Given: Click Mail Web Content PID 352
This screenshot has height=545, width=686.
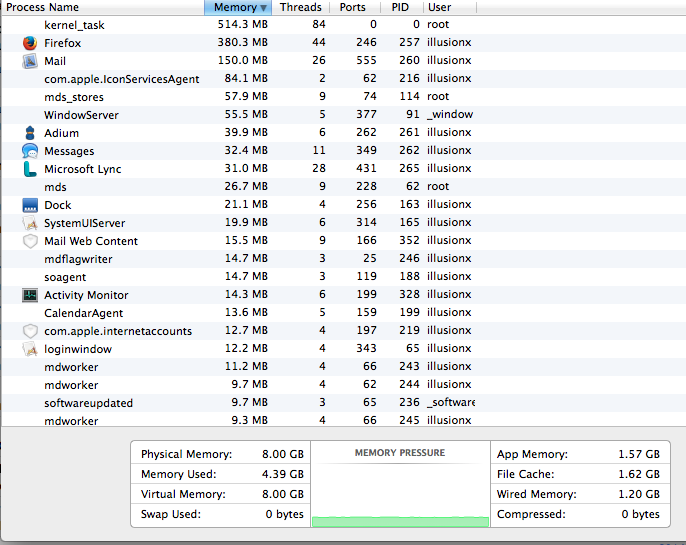Looking at the screenshot, I should coord(409,240).
